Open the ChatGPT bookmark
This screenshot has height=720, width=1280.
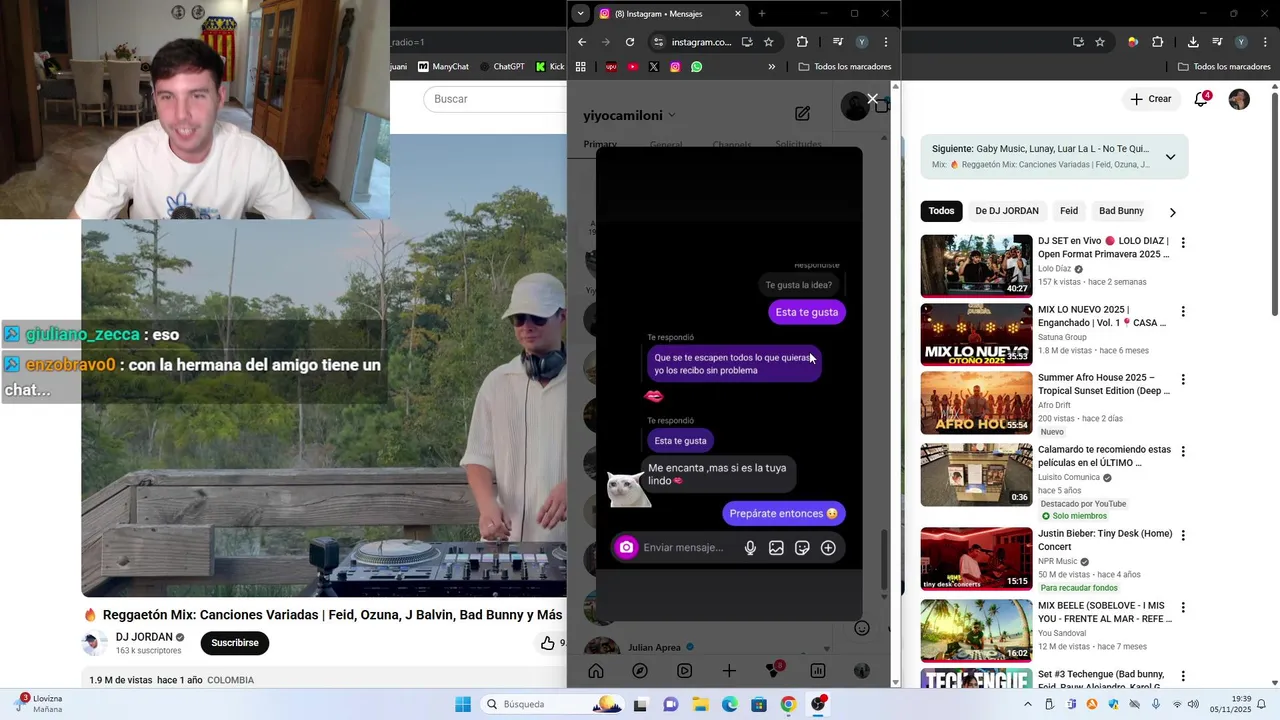coord(502,67)
